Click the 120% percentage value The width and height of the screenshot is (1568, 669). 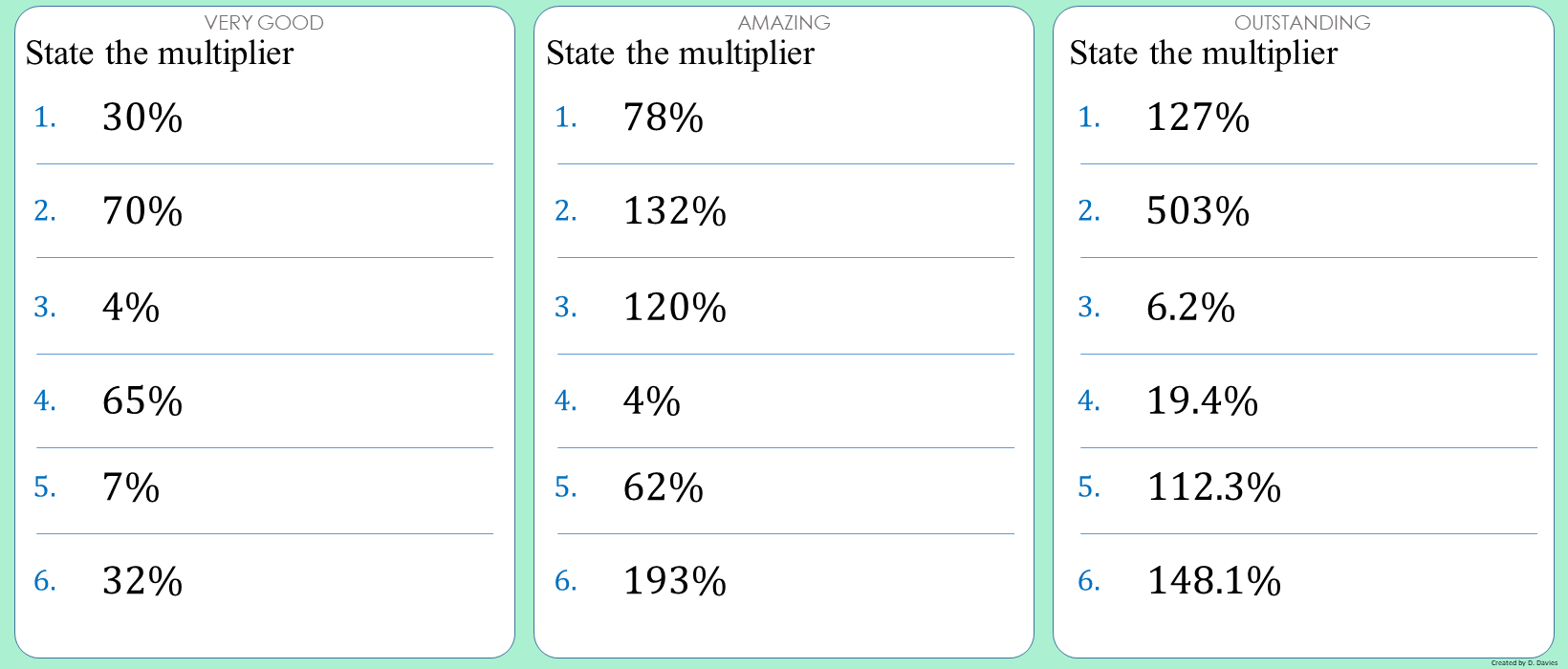(675, 308)
